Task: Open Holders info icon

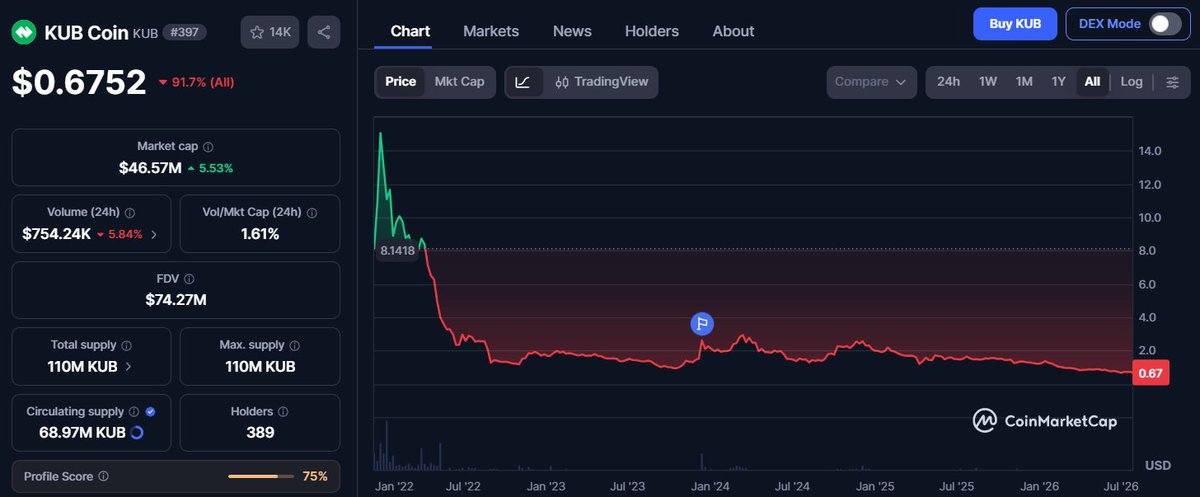Action: tap(283, 411)
